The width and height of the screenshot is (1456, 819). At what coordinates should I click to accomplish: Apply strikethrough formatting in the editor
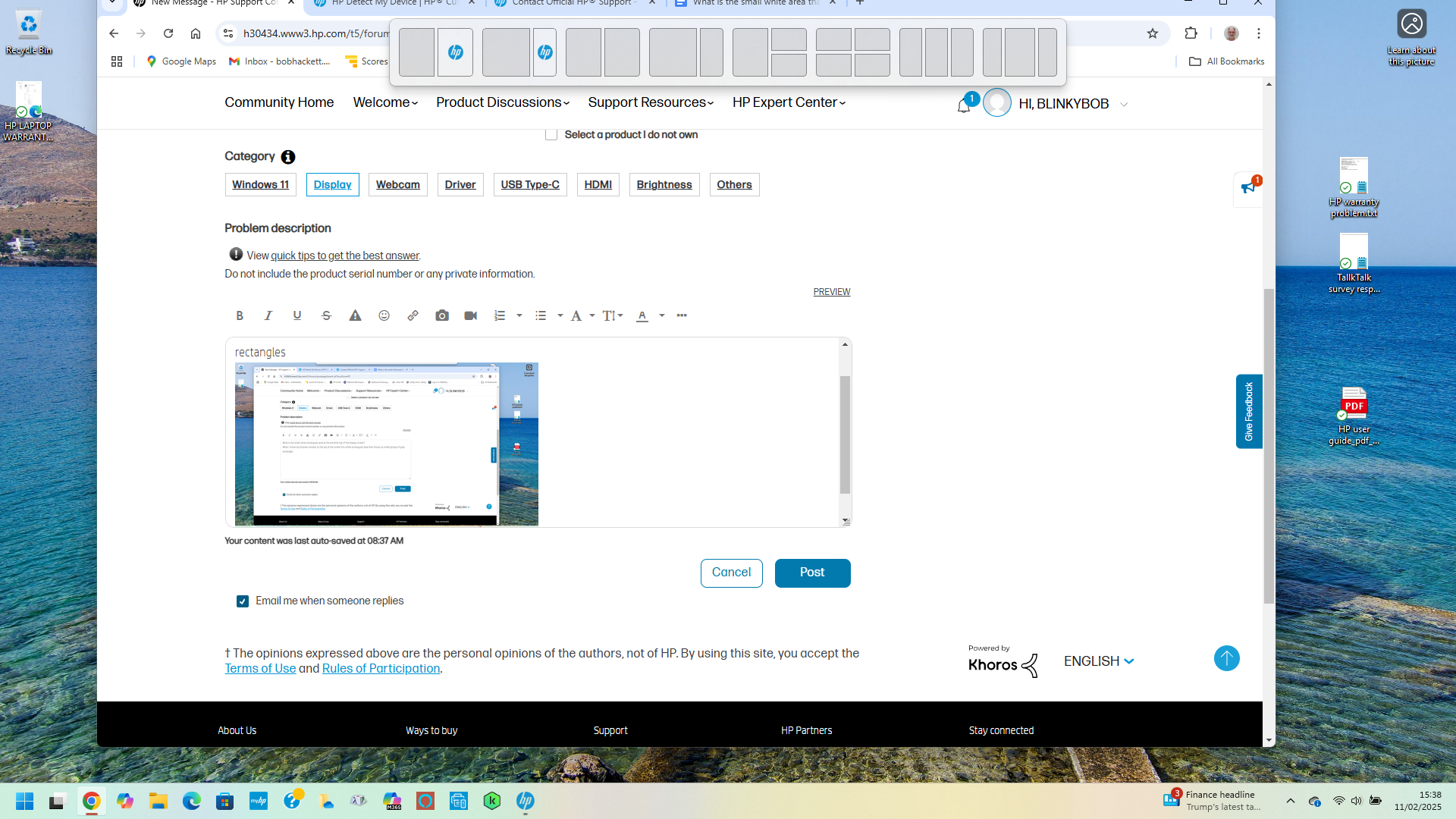point(326,315)
